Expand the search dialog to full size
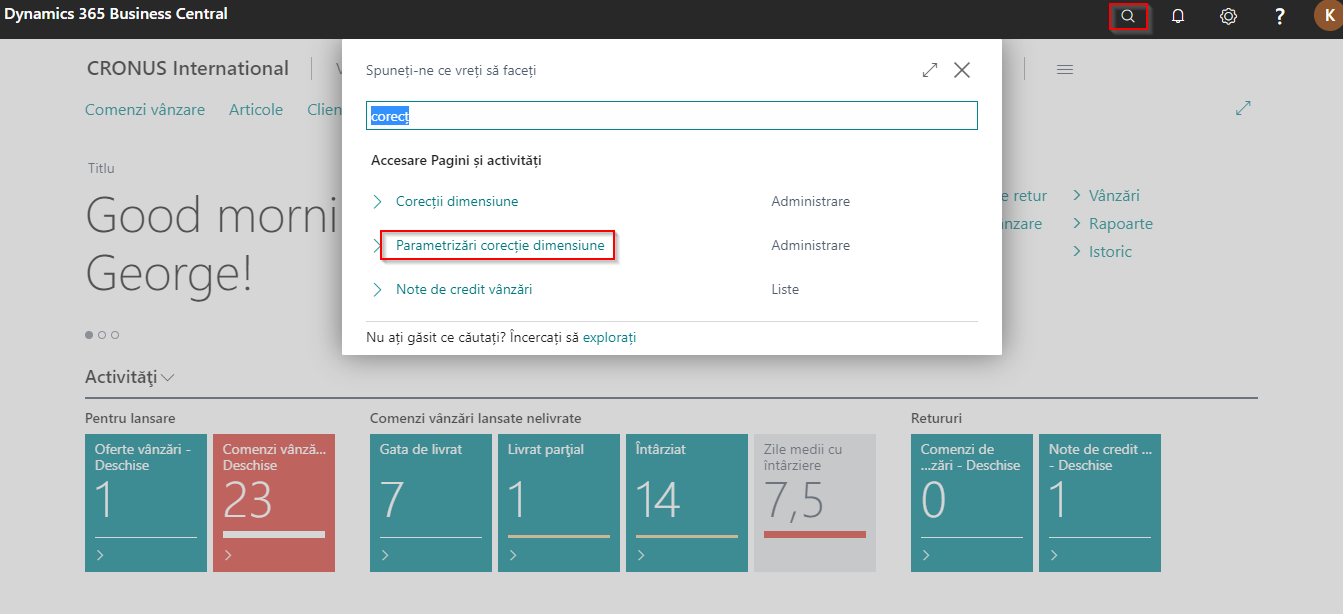1343x614 pixels. tap(930, 70)
